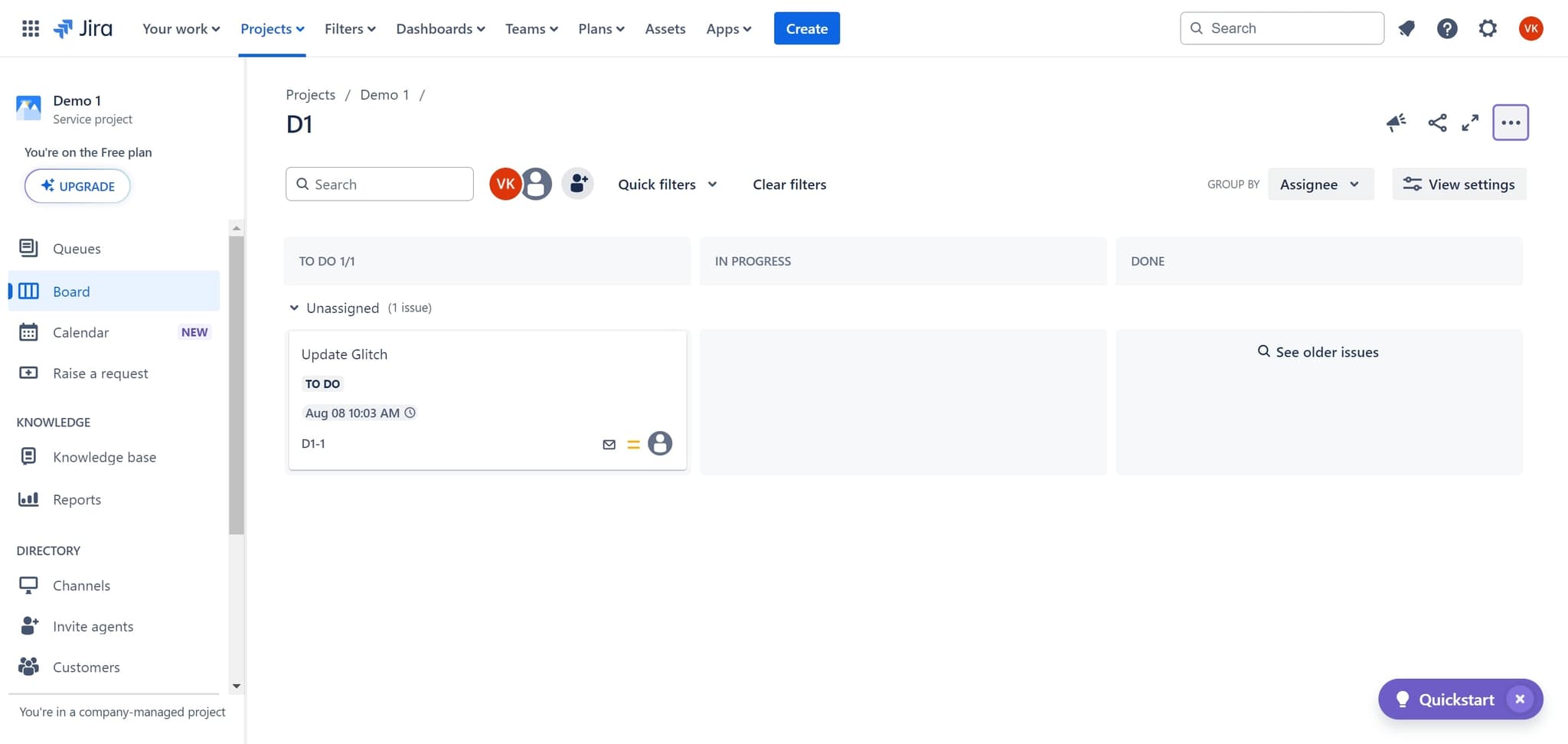The height and width of the screenshot is (744, 1568).
Task: Open the settings gear icon
Action: 1487,29
